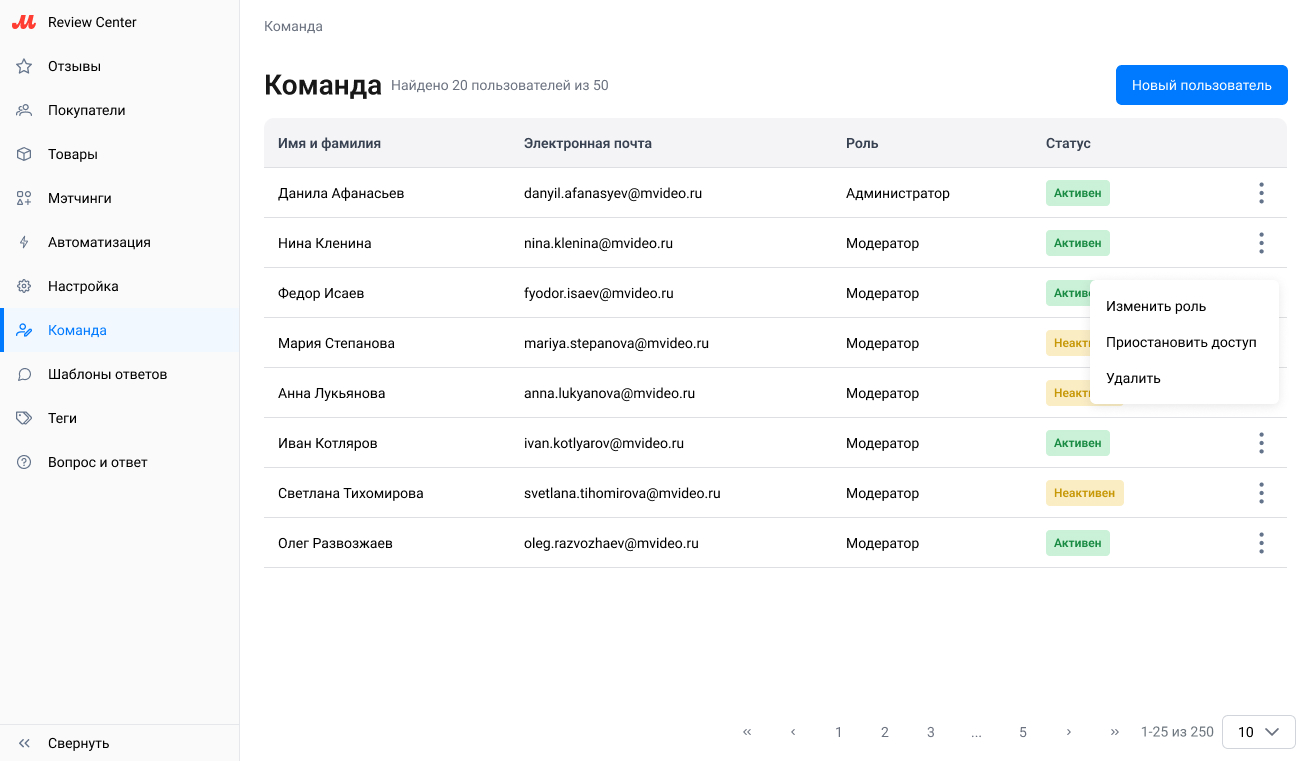Go to page 3 in pagination
The width and height of the screenshot is (1312, 761).
(931, 732)
